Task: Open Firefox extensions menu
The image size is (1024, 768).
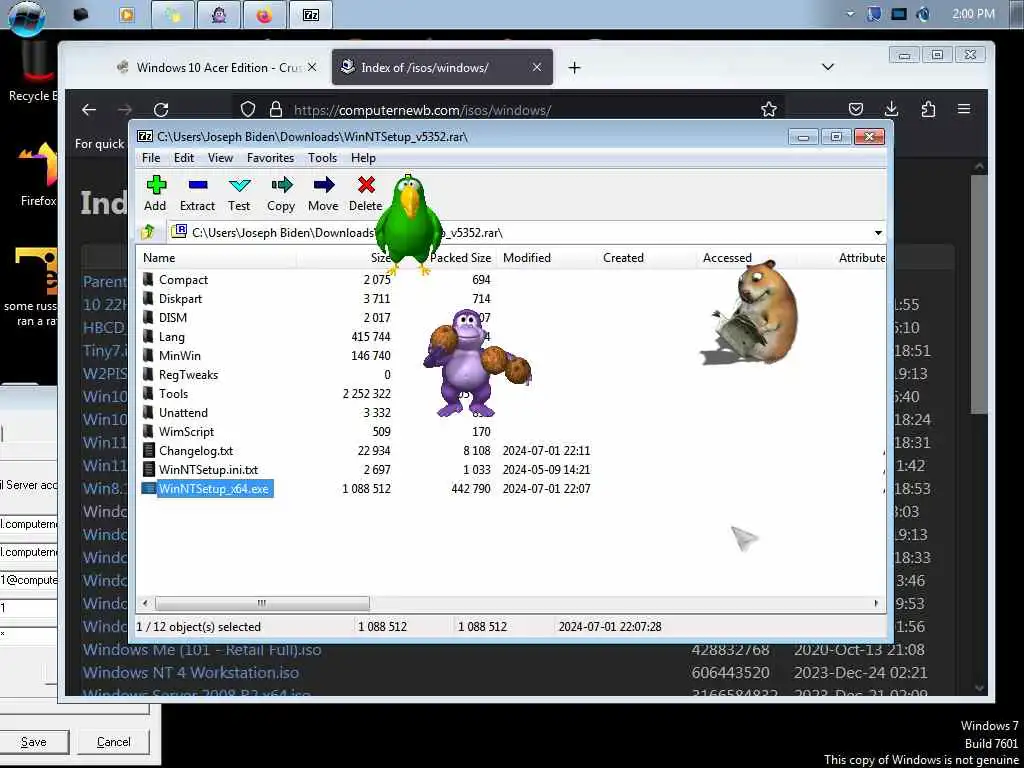Action: click(x=928, y=110)
